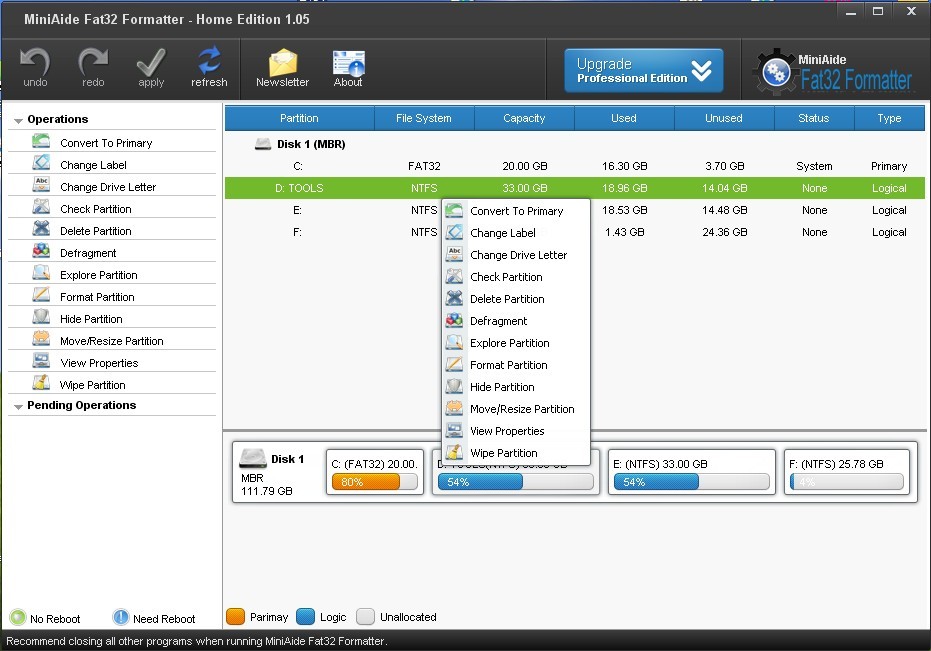Click Format Partition text in Operations list

97,297
